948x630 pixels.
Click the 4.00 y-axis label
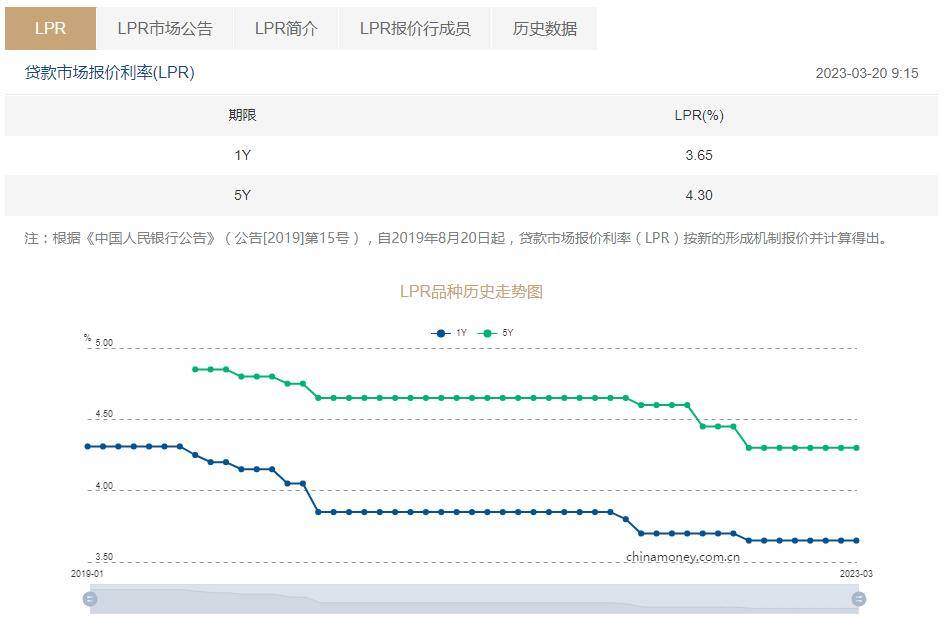104,485
